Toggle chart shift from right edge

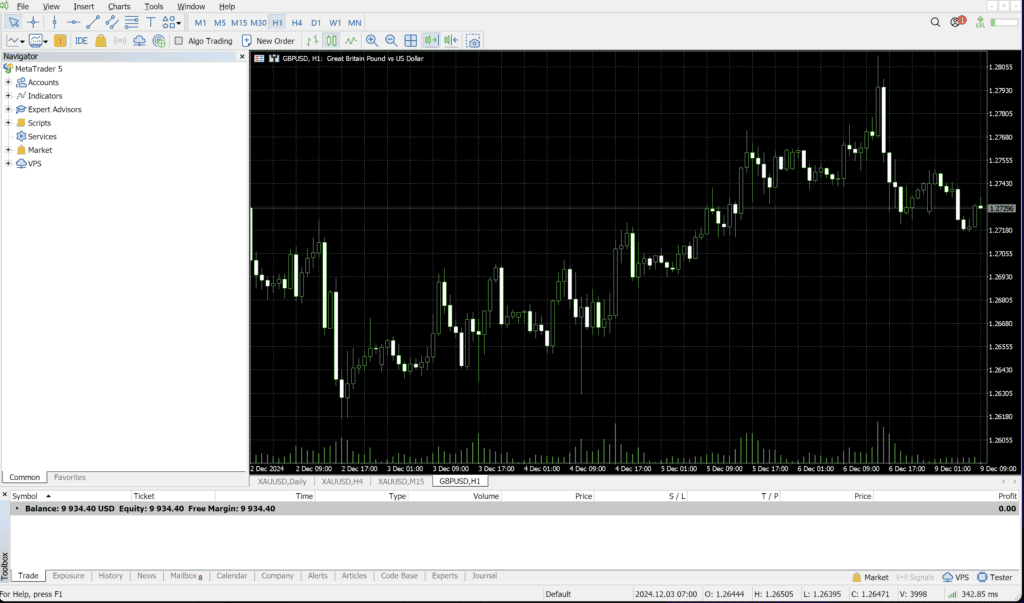pos(452,41)
